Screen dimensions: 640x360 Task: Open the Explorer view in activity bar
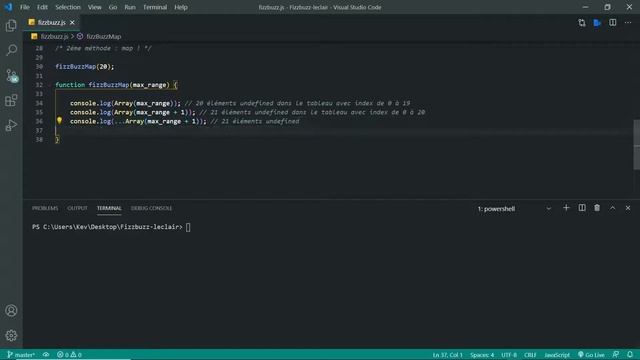11,25
